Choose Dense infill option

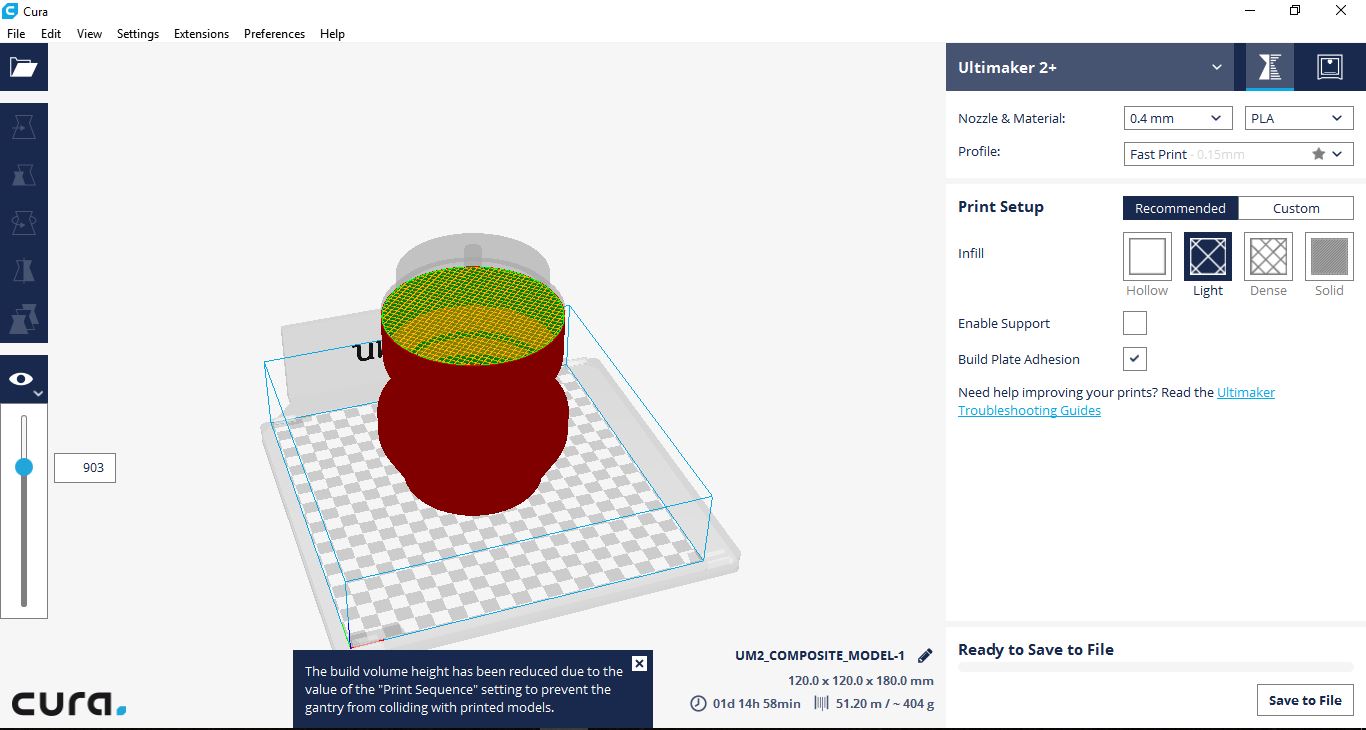pyautogui.click(x=1268, y=256)
